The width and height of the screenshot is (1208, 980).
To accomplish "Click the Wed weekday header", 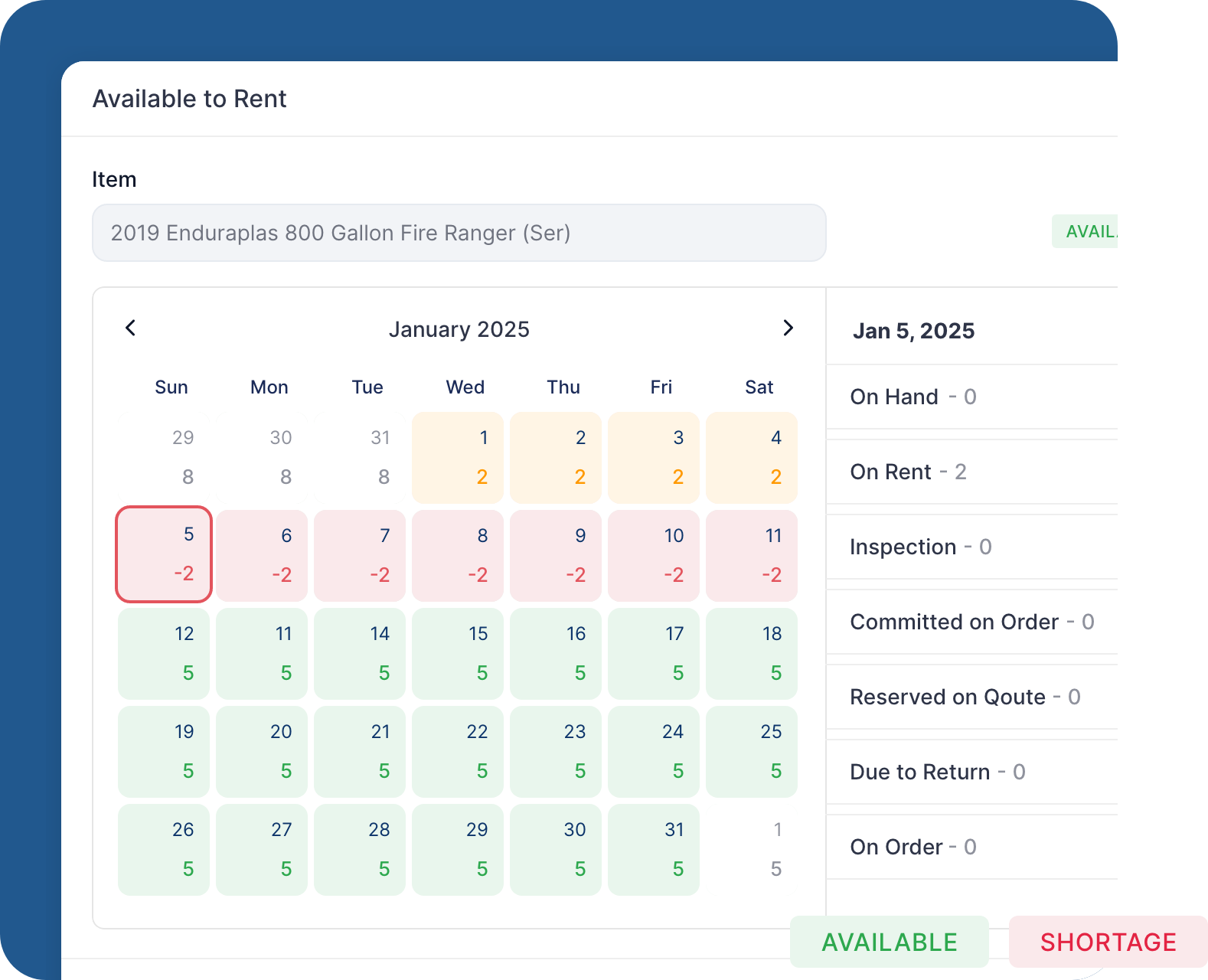I will (465, 387).
